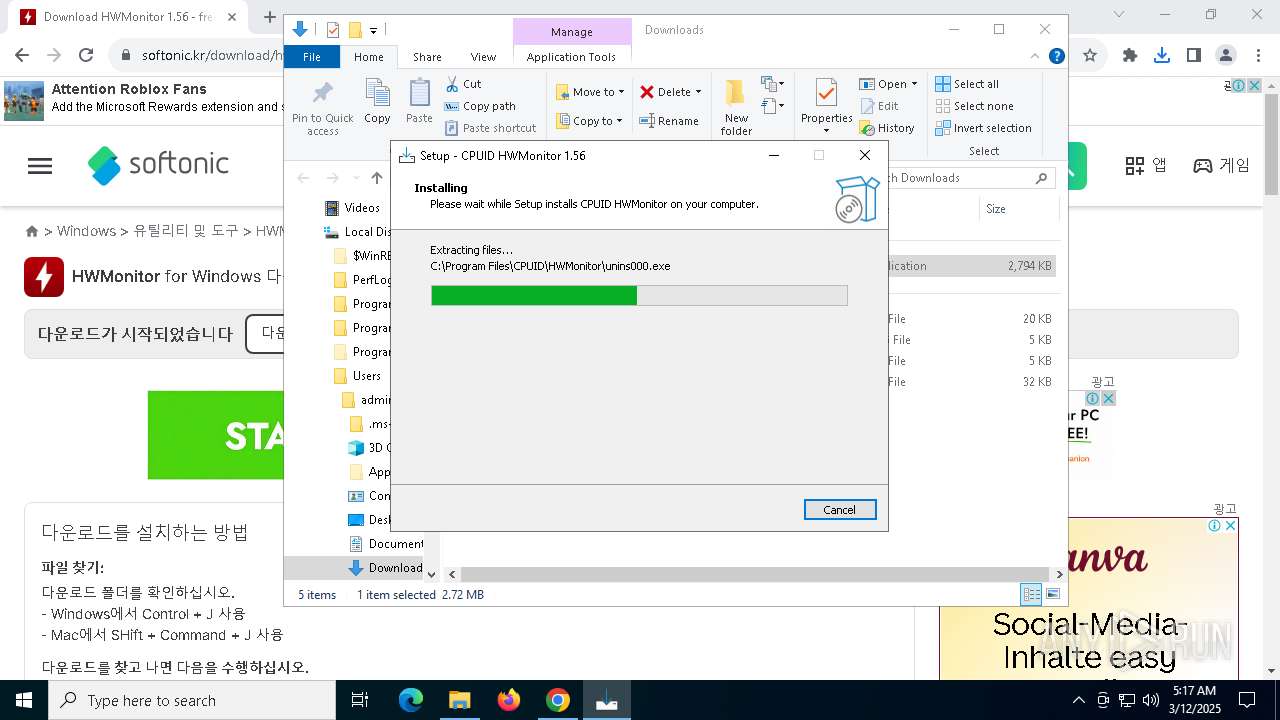Click Edit in the Explorer ribbon
1280x720 pixels.
click(x=879, y=106)
